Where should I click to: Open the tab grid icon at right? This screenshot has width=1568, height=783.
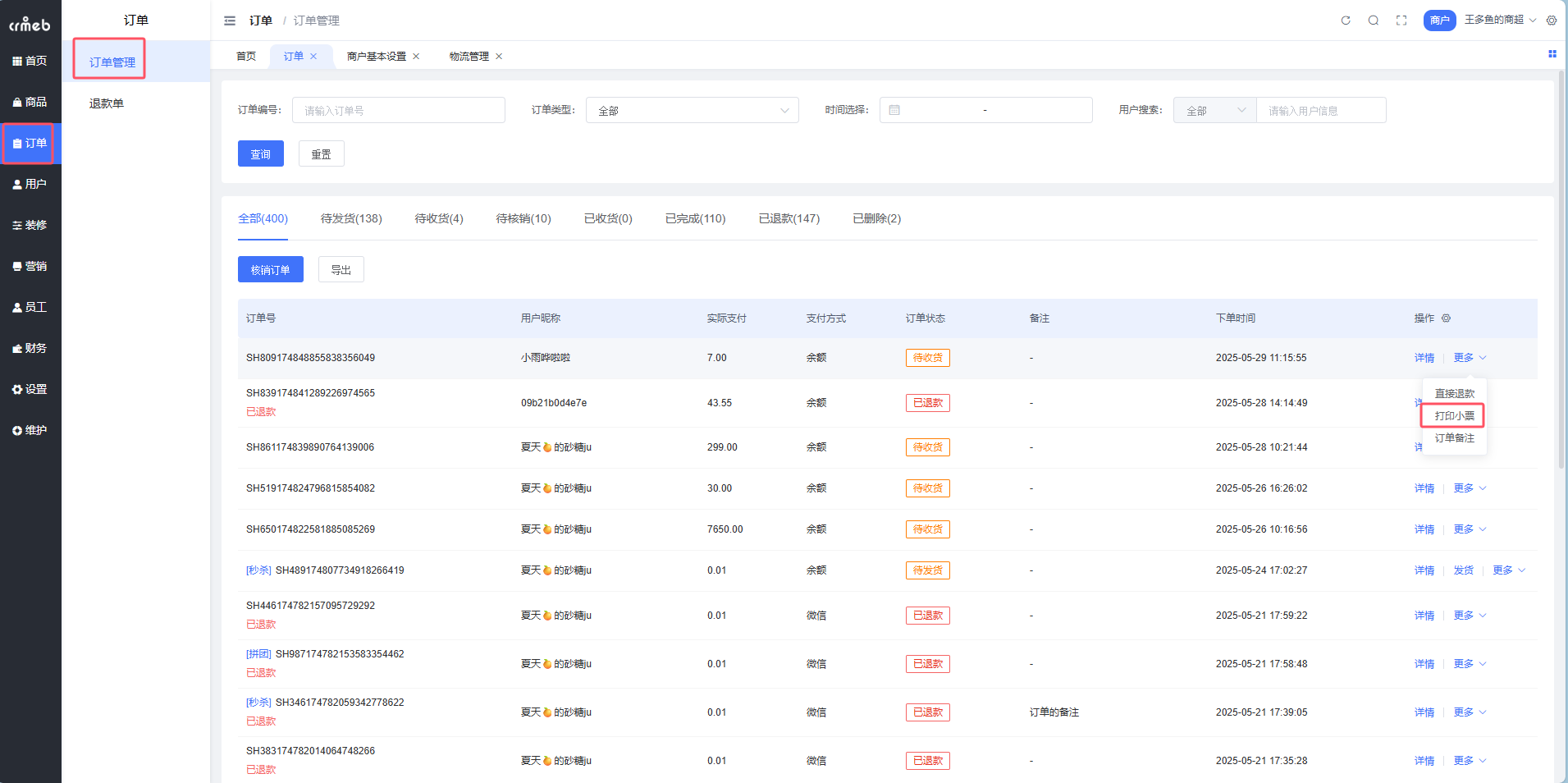(x=1552, y=54)
